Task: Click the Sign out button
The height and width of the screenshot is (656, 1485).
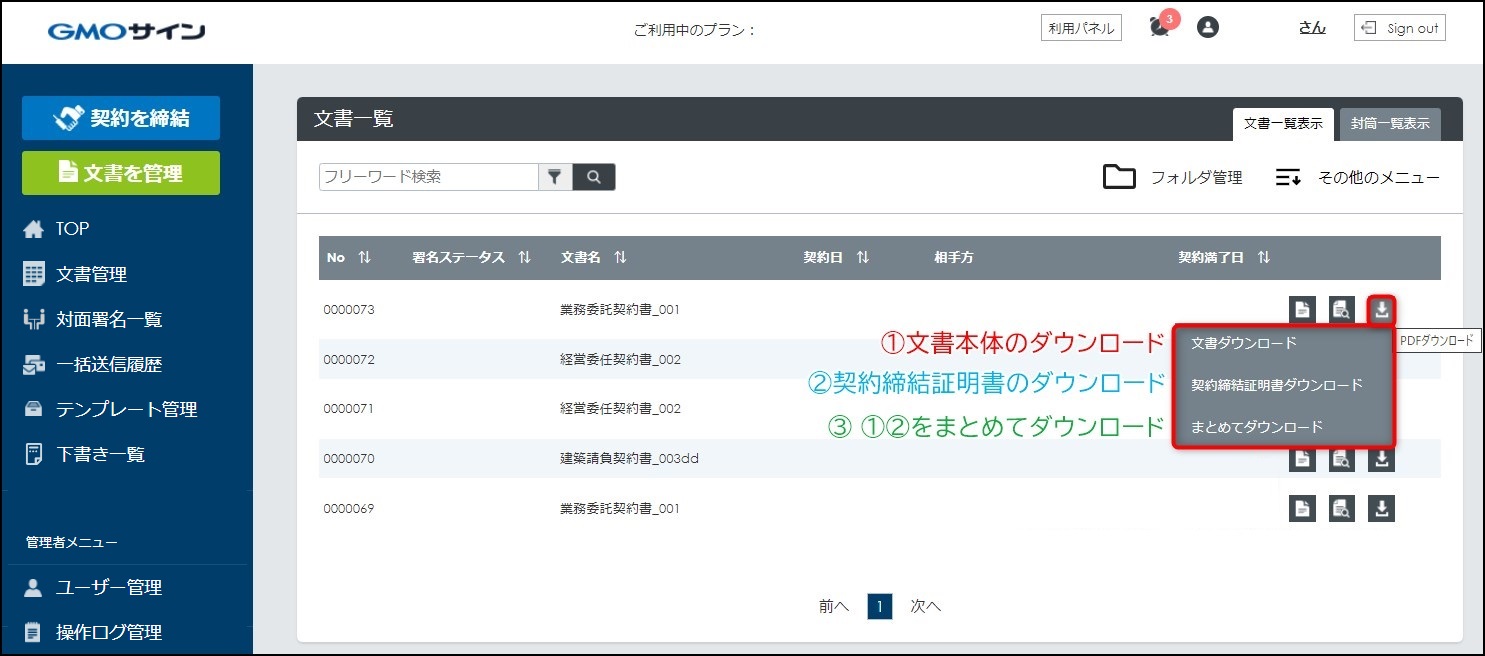Action: click(x=1399, y=28)
